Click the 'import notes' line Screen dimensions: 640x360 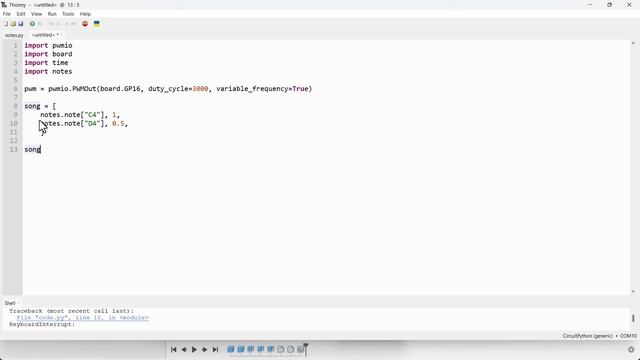48,71
